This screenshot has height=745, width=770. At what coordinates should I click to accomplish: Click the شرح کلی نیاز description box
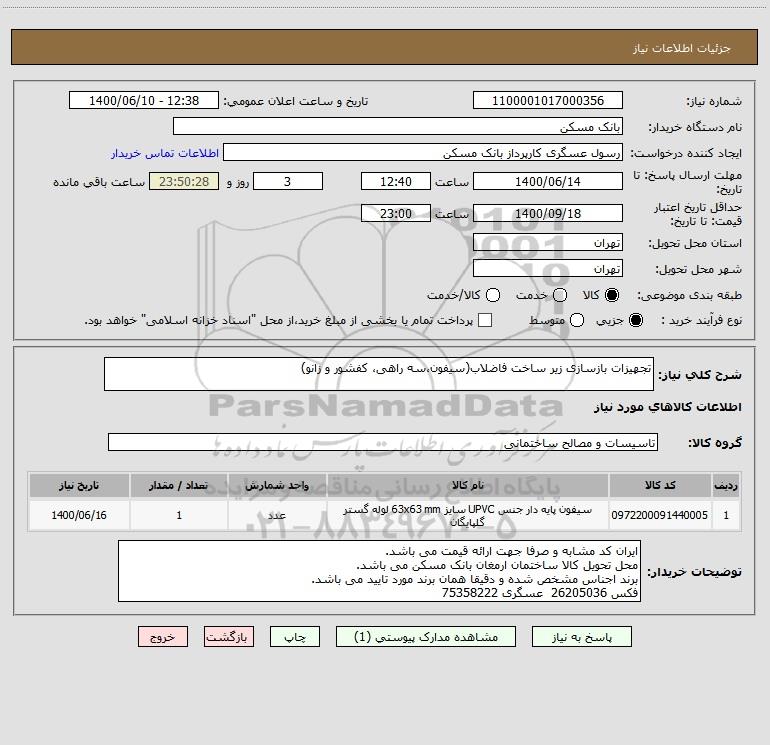tap(379, 374)
